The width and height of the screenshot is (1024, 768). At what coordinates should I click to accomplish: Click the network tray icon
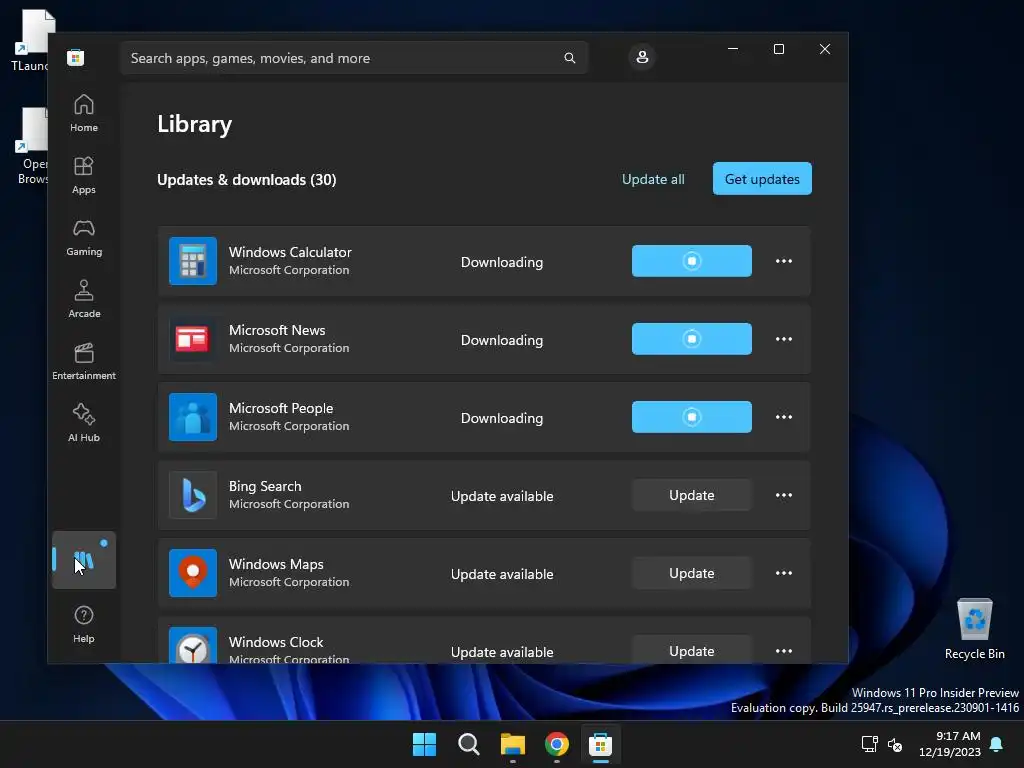click(869, 744)
